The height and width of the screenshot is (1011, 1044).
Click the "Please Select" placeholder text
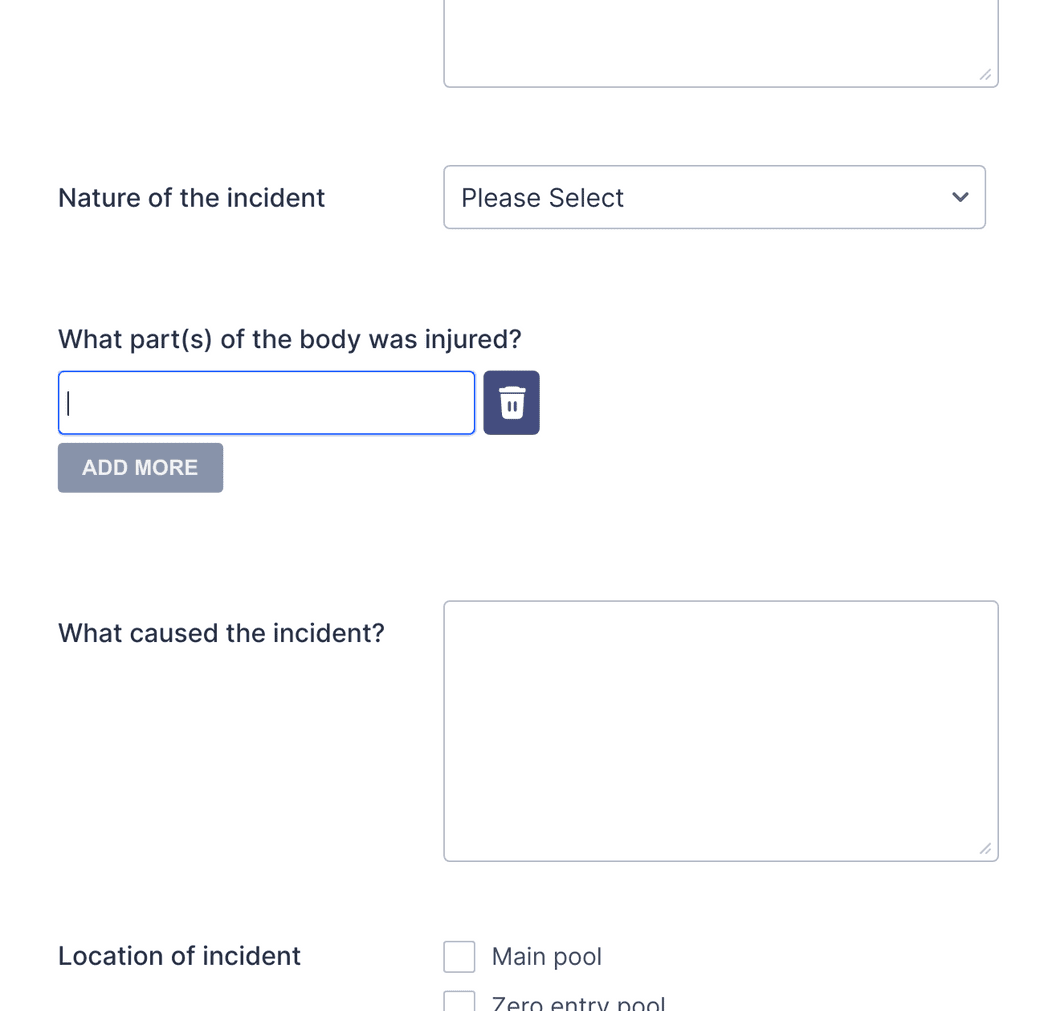(x=542, y=198)
